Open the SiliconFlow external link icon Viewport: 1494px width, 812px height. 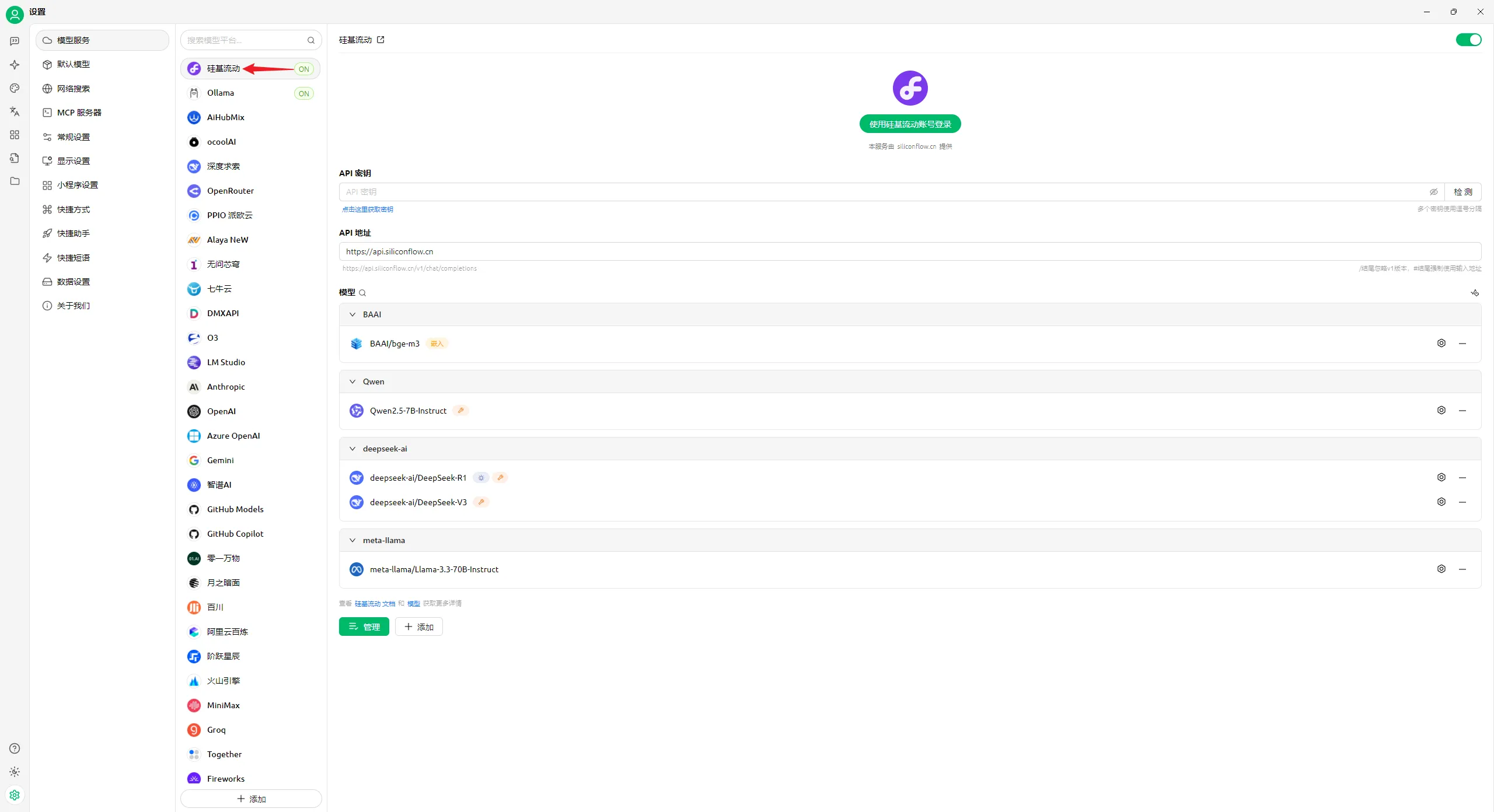(381, 40)
